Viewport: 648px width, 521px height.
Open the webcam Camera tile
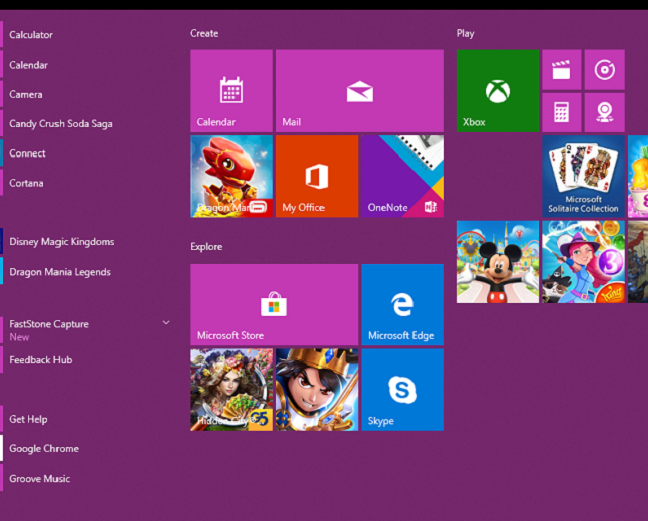(x=605, y=112)
